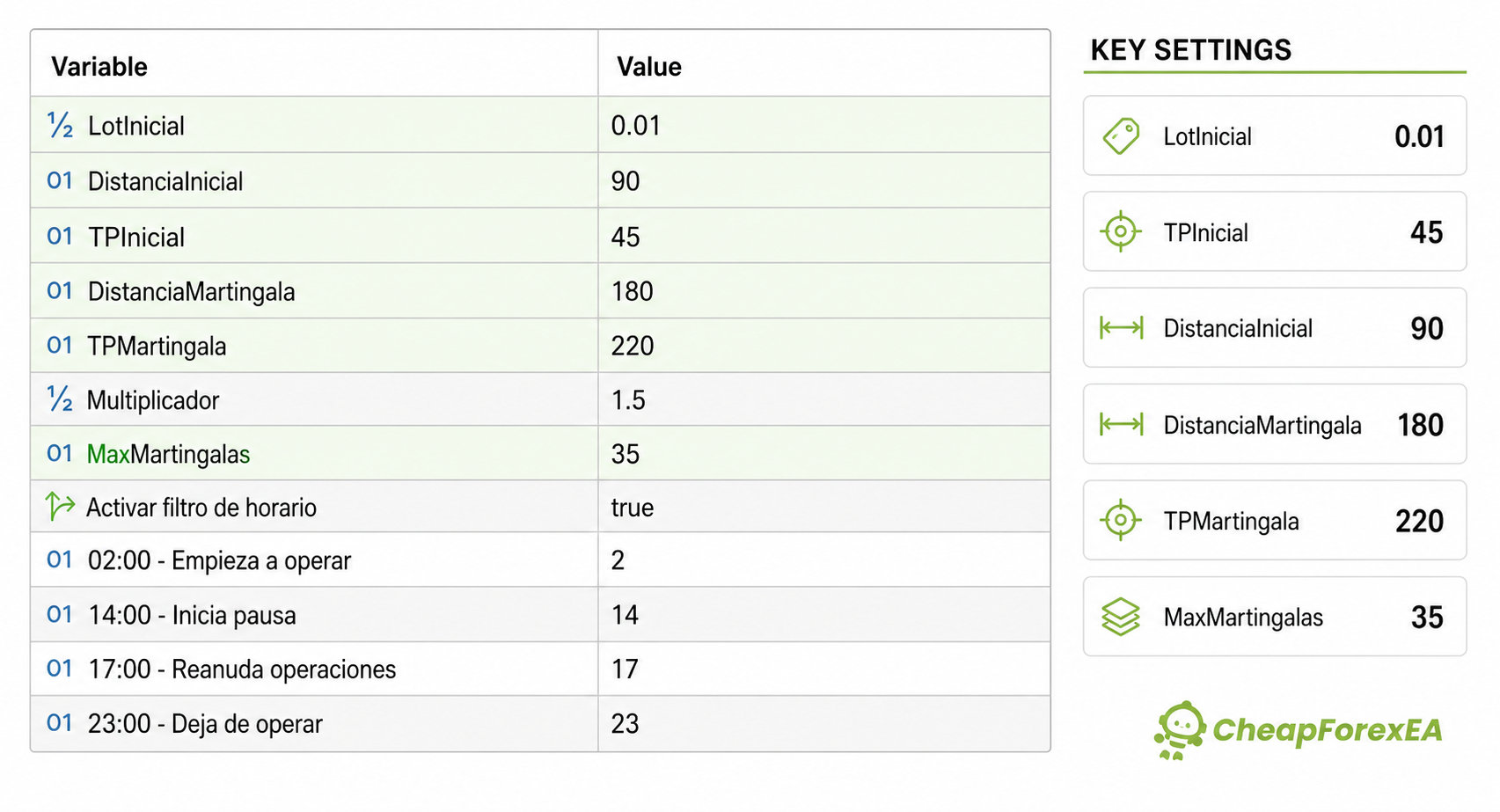Open the CheapForexEA brand text link
The height and width of the screenshot is (812, 1500).
pyautogui.click(x=1328, y=730)
